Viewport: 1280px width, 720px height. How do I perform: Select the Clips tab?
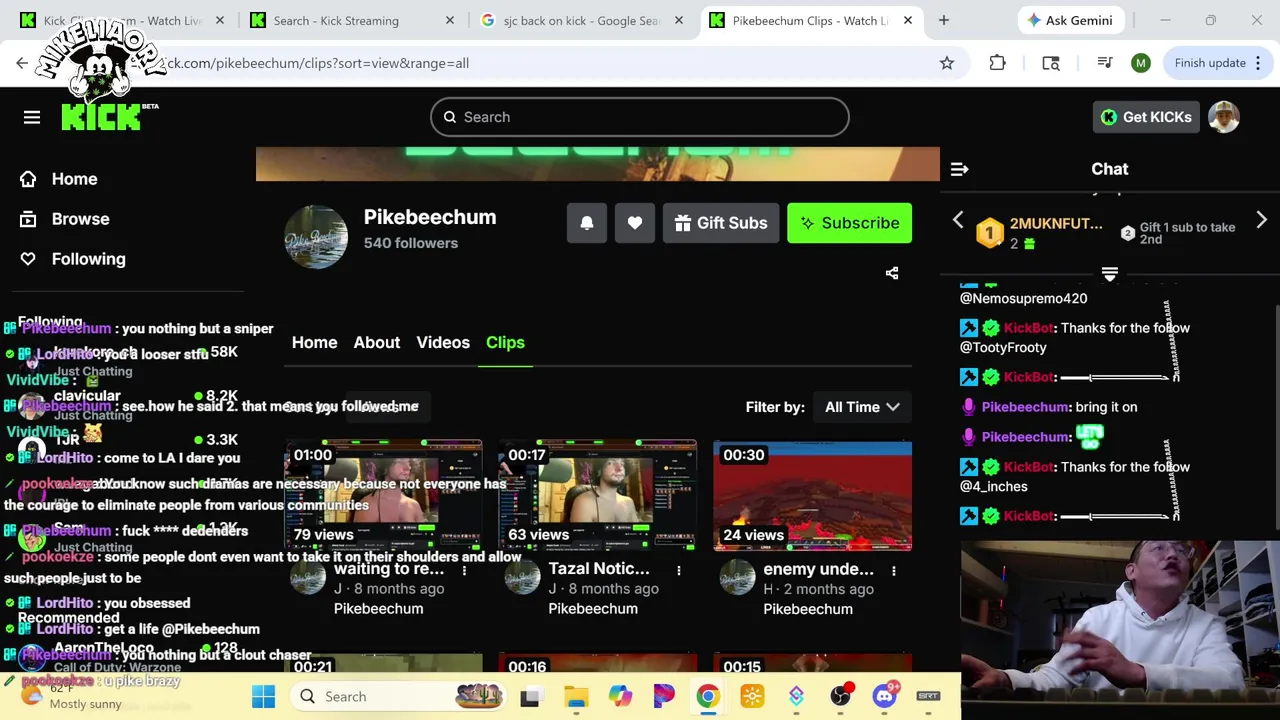505,342
